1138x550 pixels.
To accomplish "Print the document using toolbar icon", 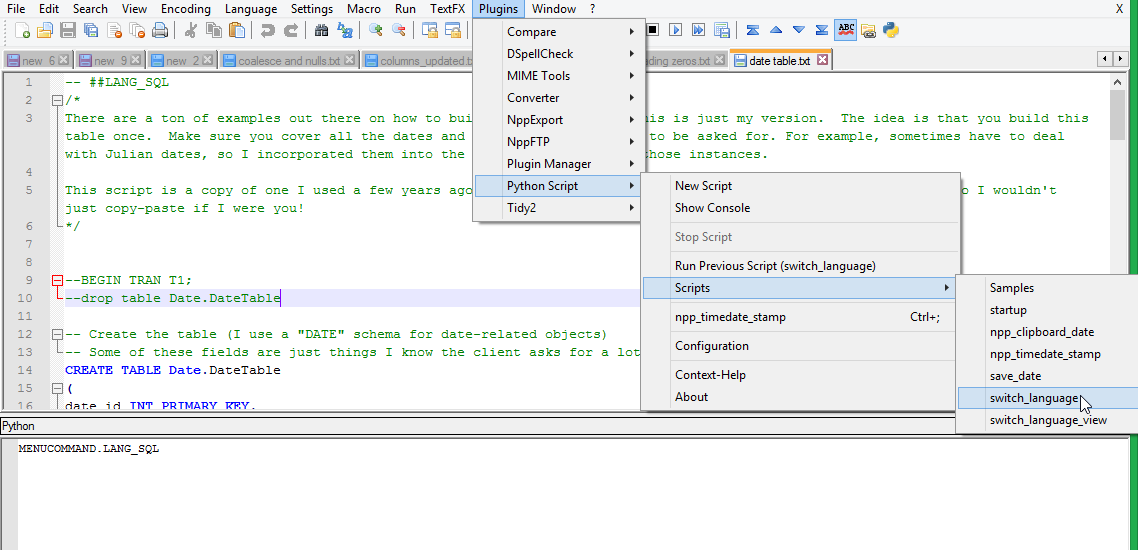I will (160, 30).
